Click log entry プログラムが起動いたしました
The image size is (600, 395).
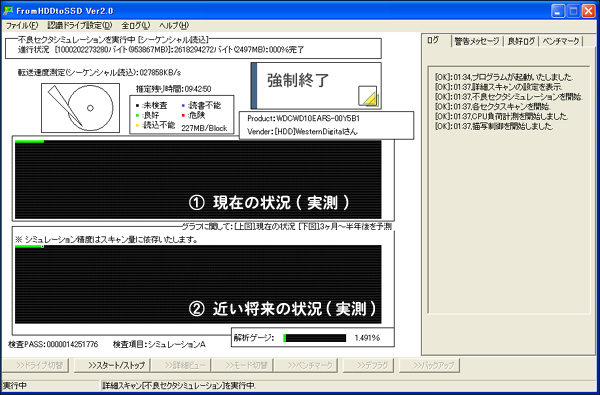coord(504,77)
